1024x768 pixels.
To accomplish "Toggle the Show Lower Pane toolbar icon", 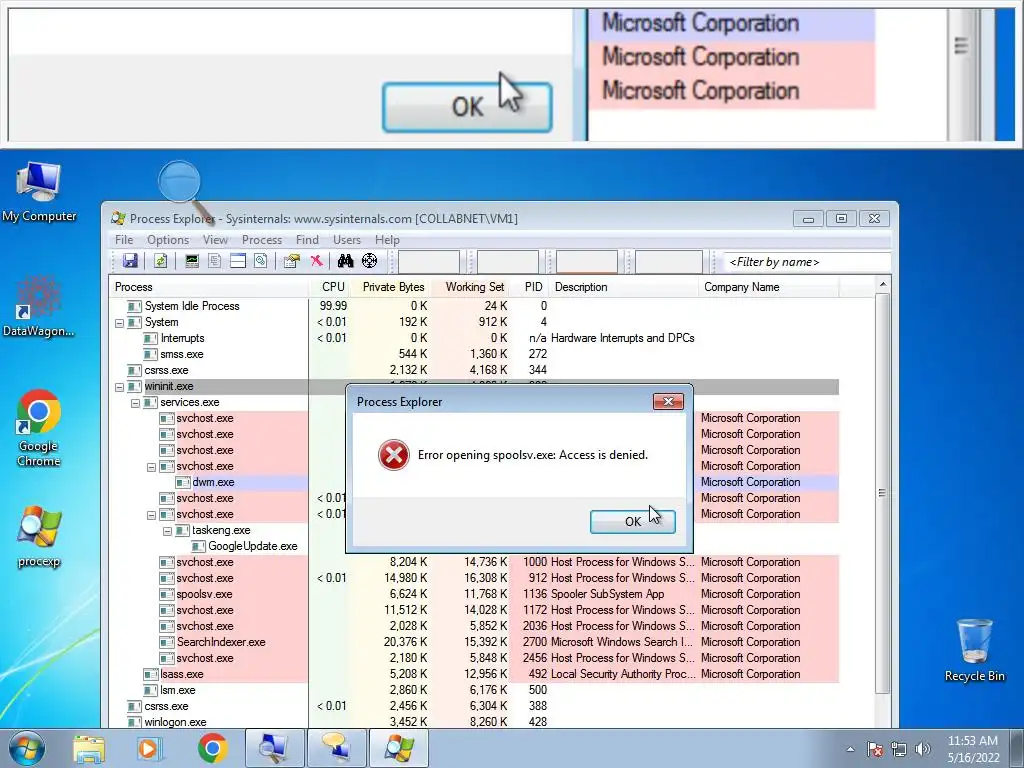I will pos(238,261).
